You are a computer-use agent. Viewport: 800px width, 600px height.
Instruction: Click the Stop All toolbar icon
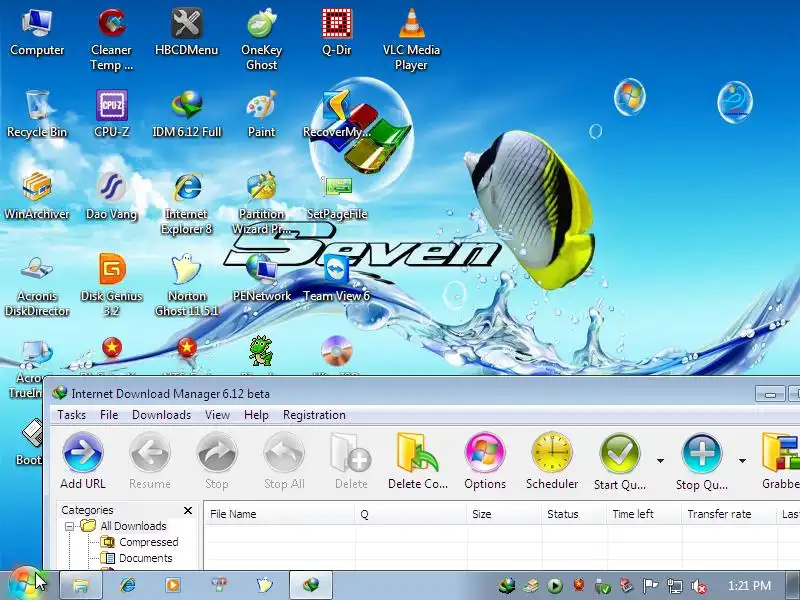(284, 461)
